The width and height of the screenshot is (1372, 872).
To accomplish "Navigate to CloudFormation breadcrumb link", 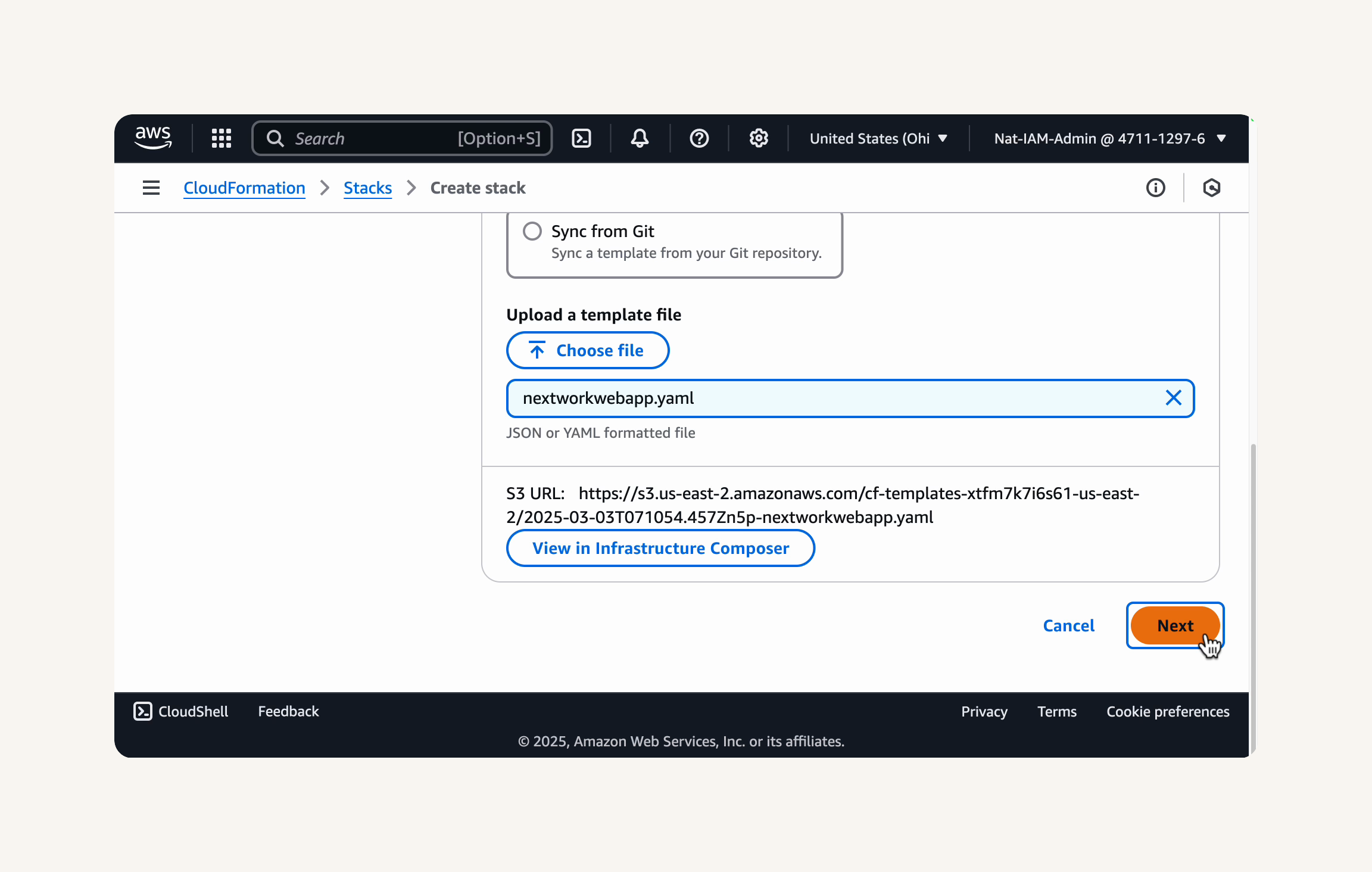I will click(x=244, y=188).
